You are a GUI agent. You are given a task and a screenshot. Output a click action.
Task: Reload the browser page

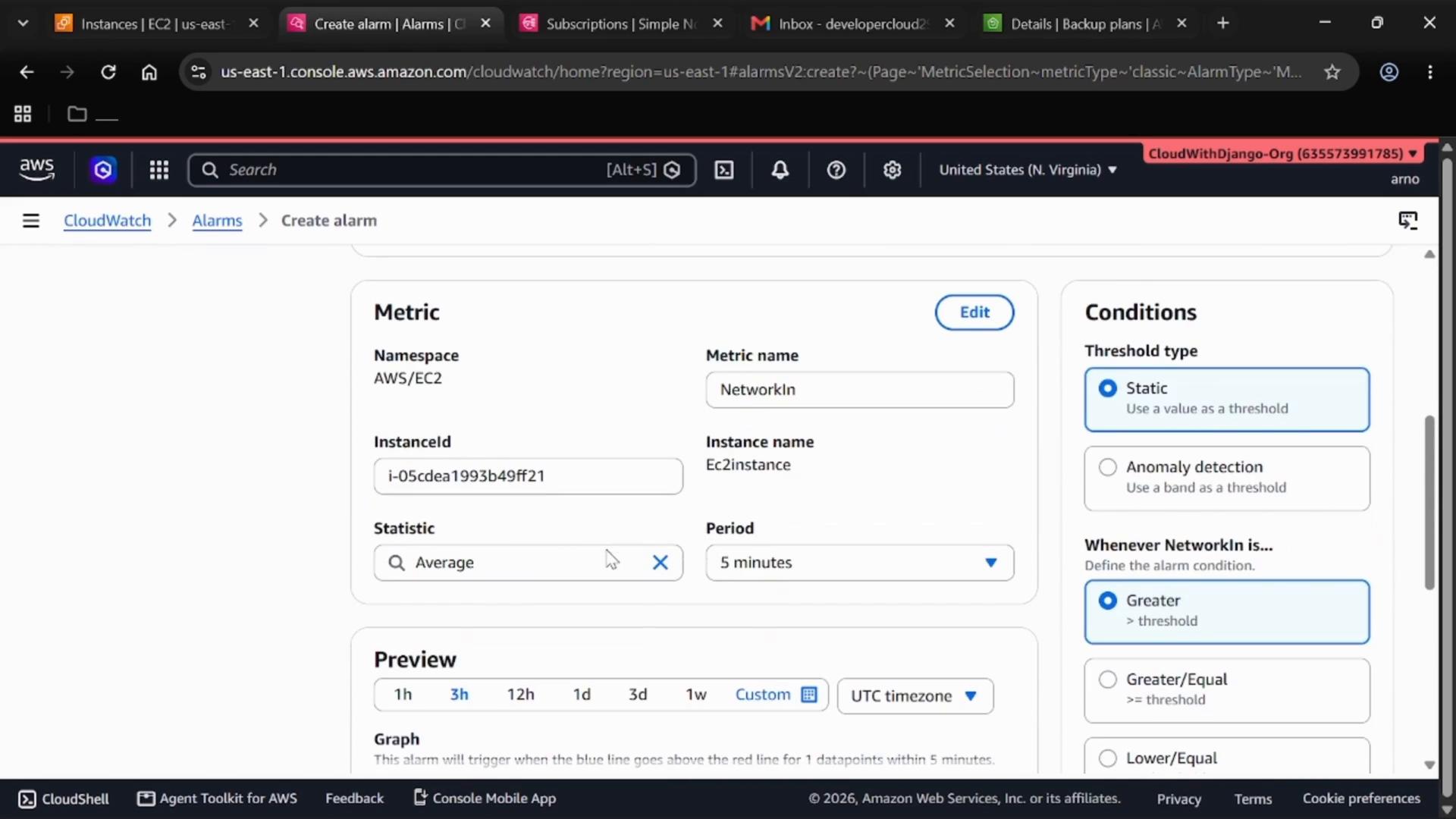(x=108, y=72)
